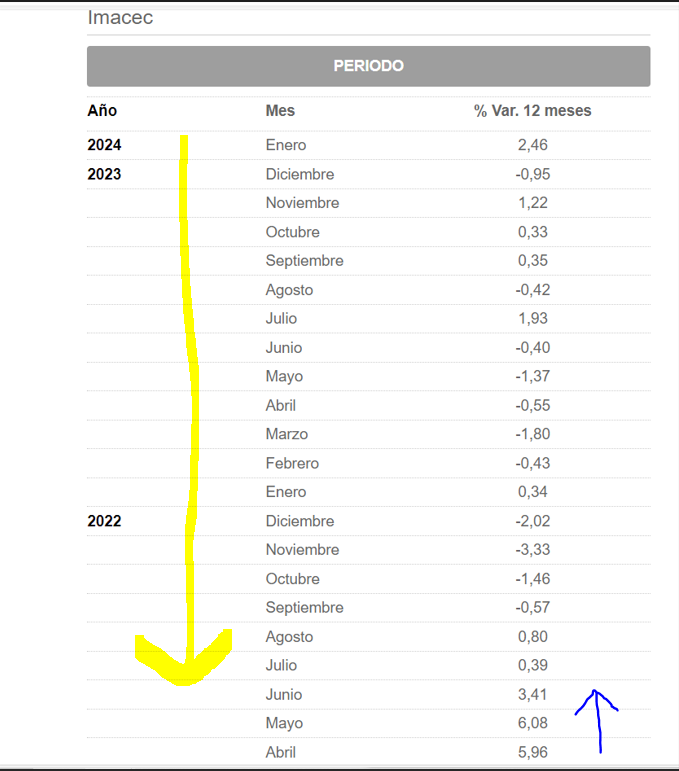Click the Mes column header
Image resolution: width=679 pixels, height=771 pixels.
pyautogui.click(x=280, y=111)
